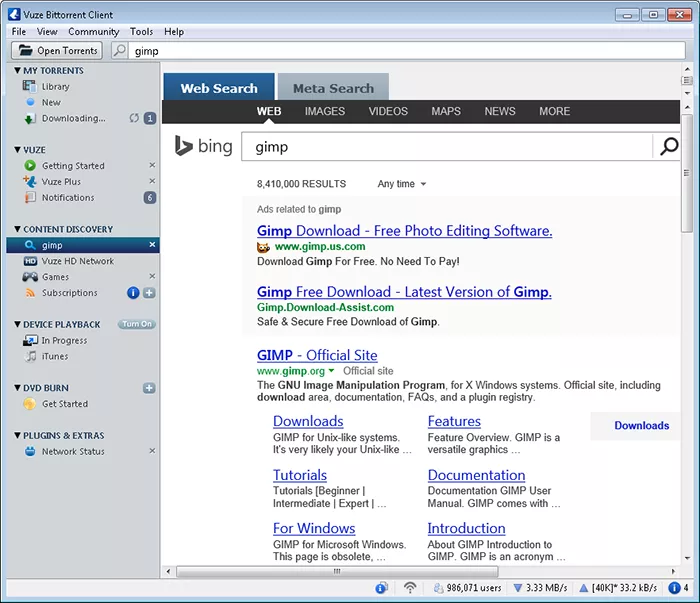Click the 986,071 users status entry
Screen dimensions: 700x603
coord(467,588)
